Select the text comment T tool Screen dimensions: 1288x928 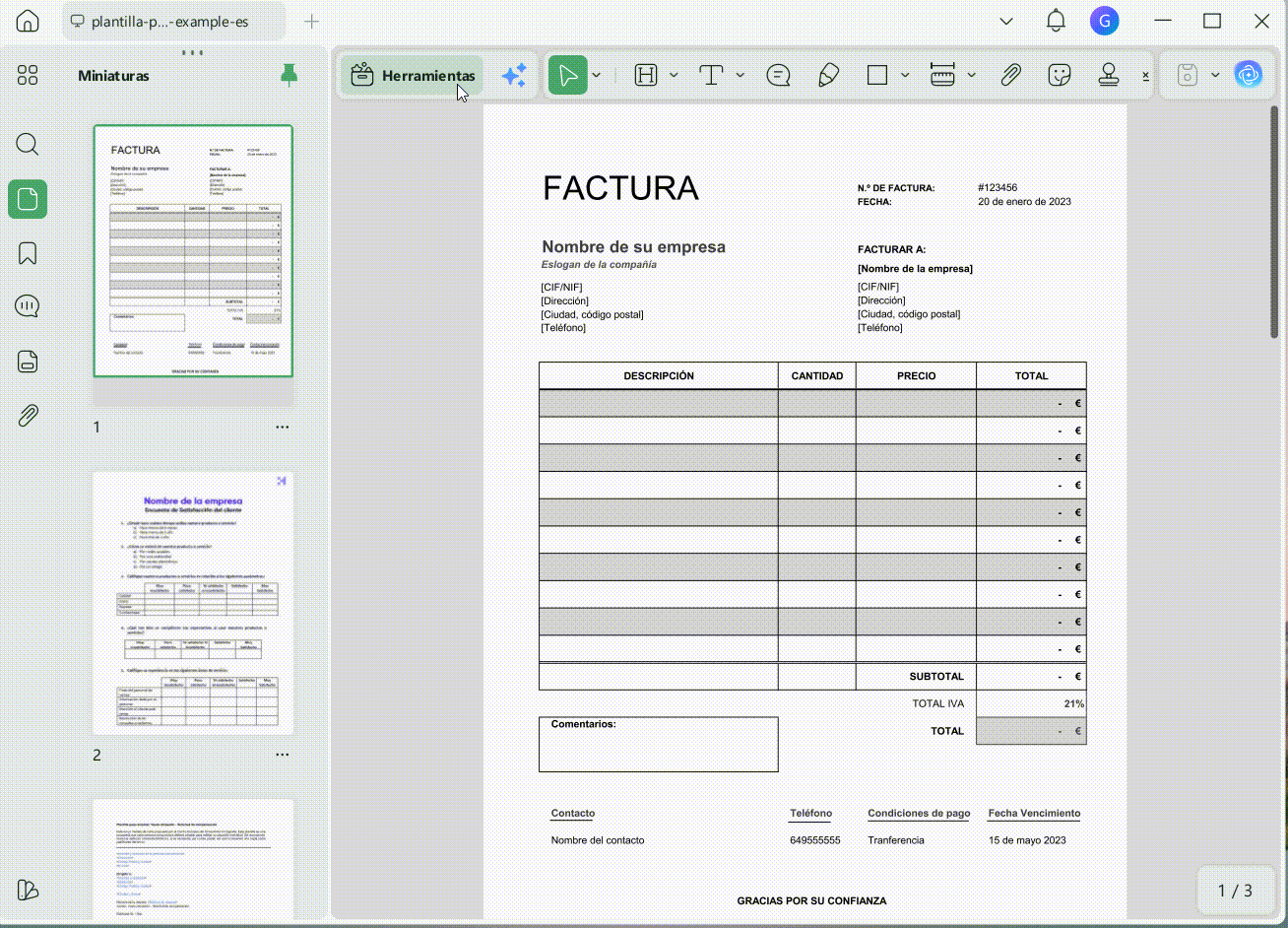(x=711, y=76)
